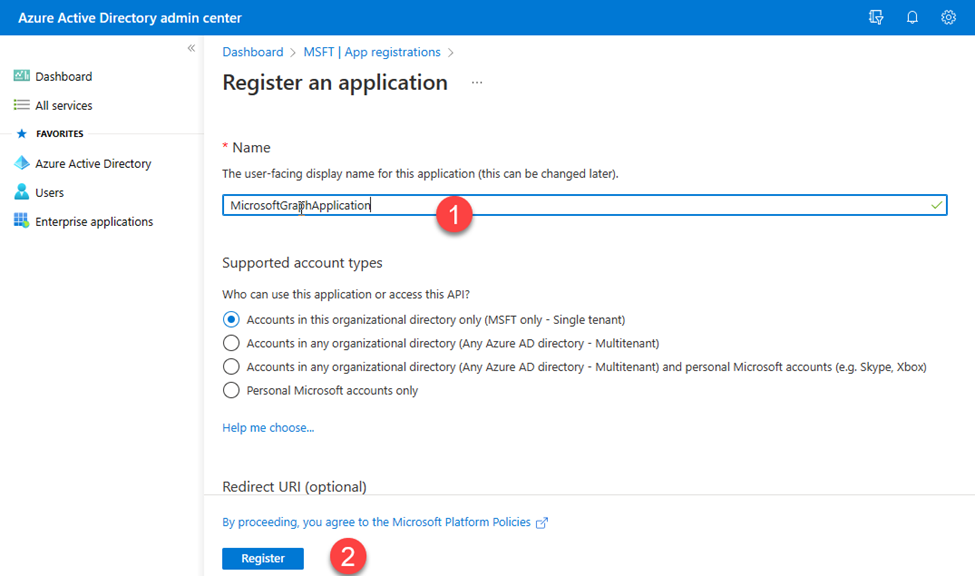Click the Users person icon
Viewport: 975px width, 576px height.
click(x=22, y=192)
